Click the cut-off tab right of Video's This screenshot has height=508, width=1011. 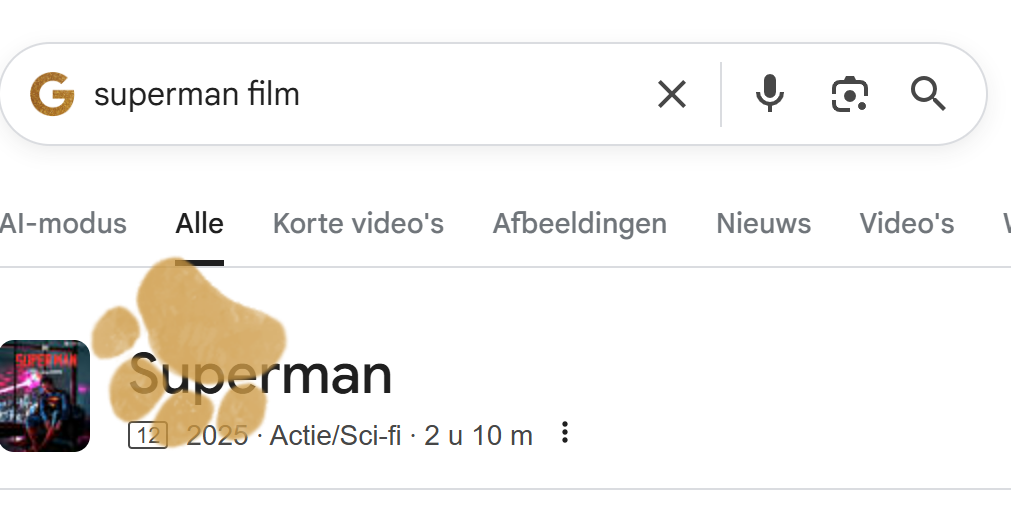point(1005,224)
